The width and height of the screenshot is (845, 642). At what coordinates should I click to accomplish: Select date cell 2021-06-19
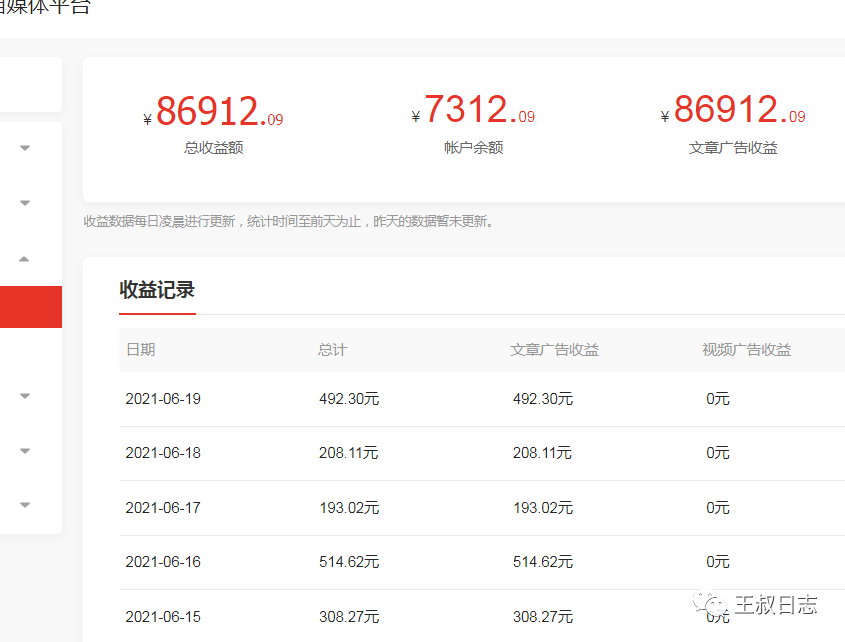pyautogui.click(x=163, y=399)
